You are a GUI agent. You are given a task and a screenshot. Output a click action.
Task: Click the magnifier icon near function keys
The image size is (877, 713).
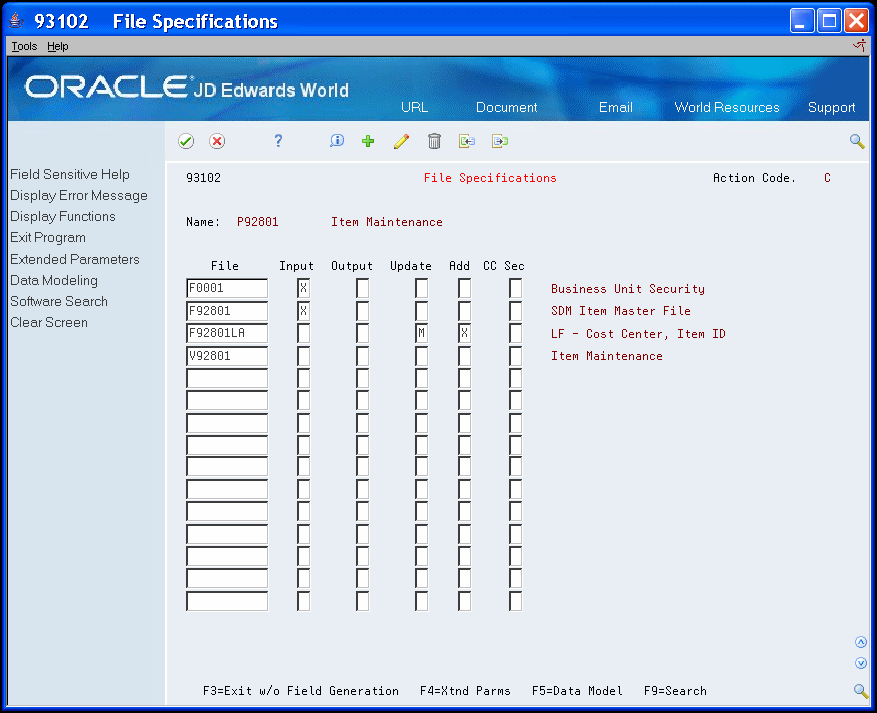click(x=861, y=691)
